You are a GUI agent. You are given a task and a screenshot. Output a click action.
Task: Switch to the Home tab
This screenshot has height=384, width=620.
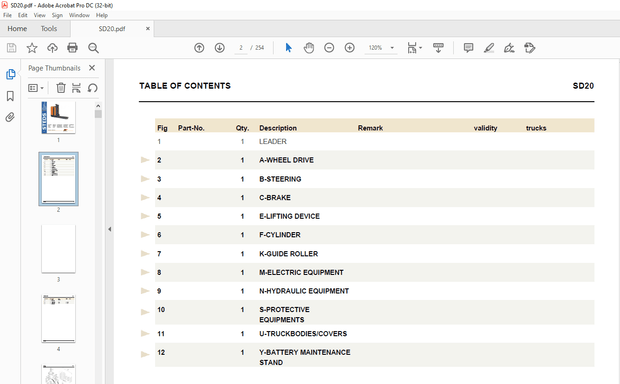coord(17,28)
